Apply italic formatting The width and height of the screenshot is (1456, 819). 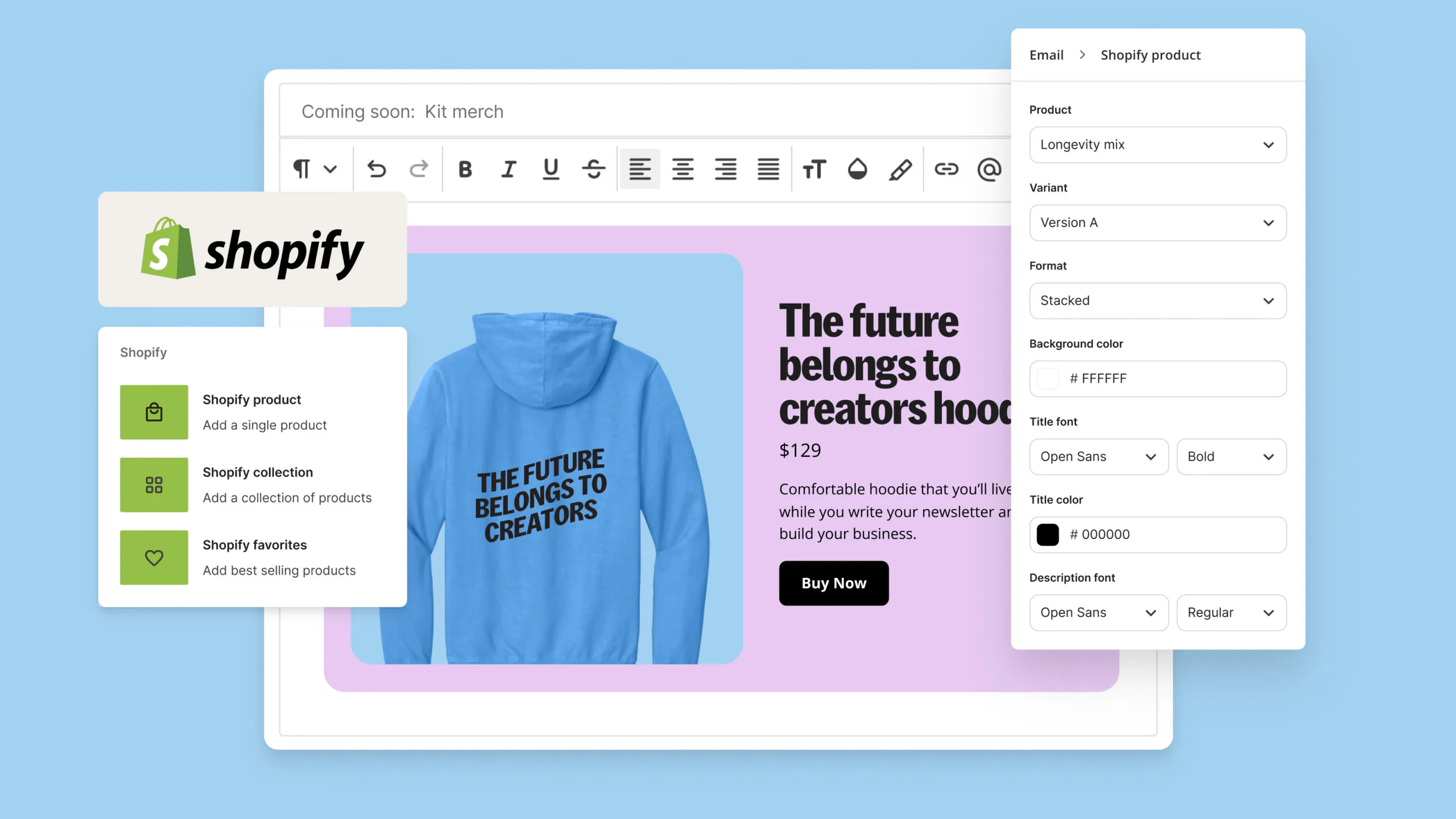coord(508,168)
